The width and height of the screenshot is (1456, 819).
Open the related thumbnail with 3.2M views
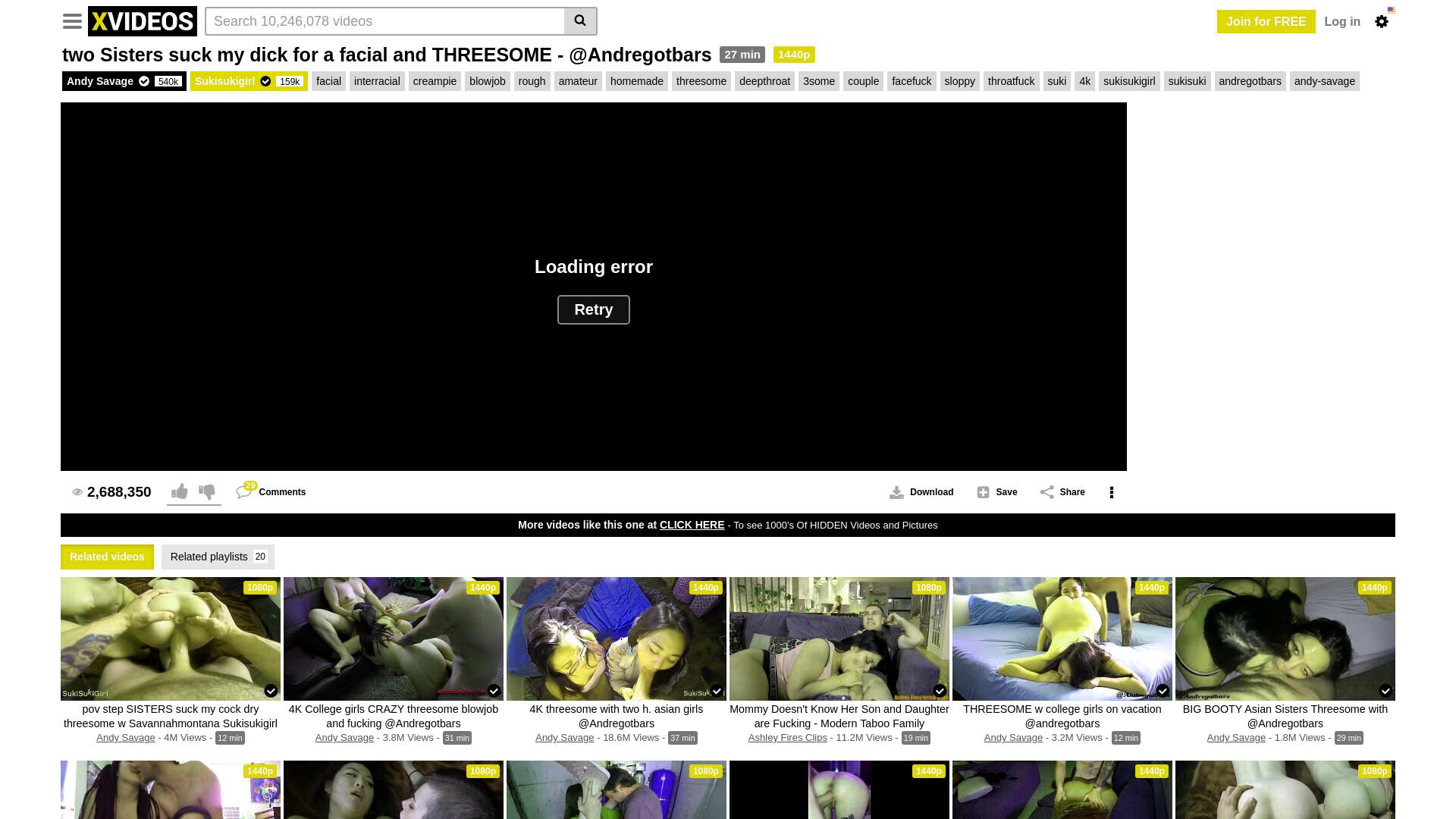tap(1062, 639)
